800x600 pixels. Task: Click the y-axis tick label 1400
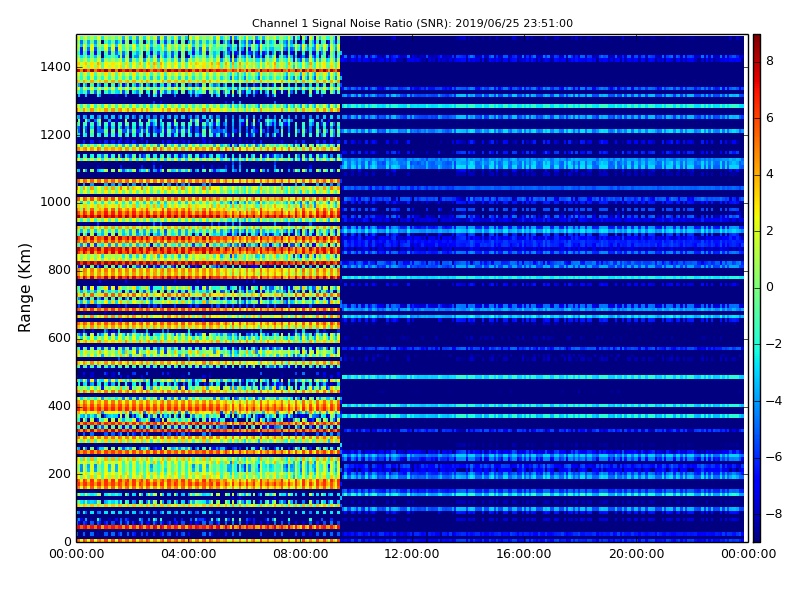point(56,67)
